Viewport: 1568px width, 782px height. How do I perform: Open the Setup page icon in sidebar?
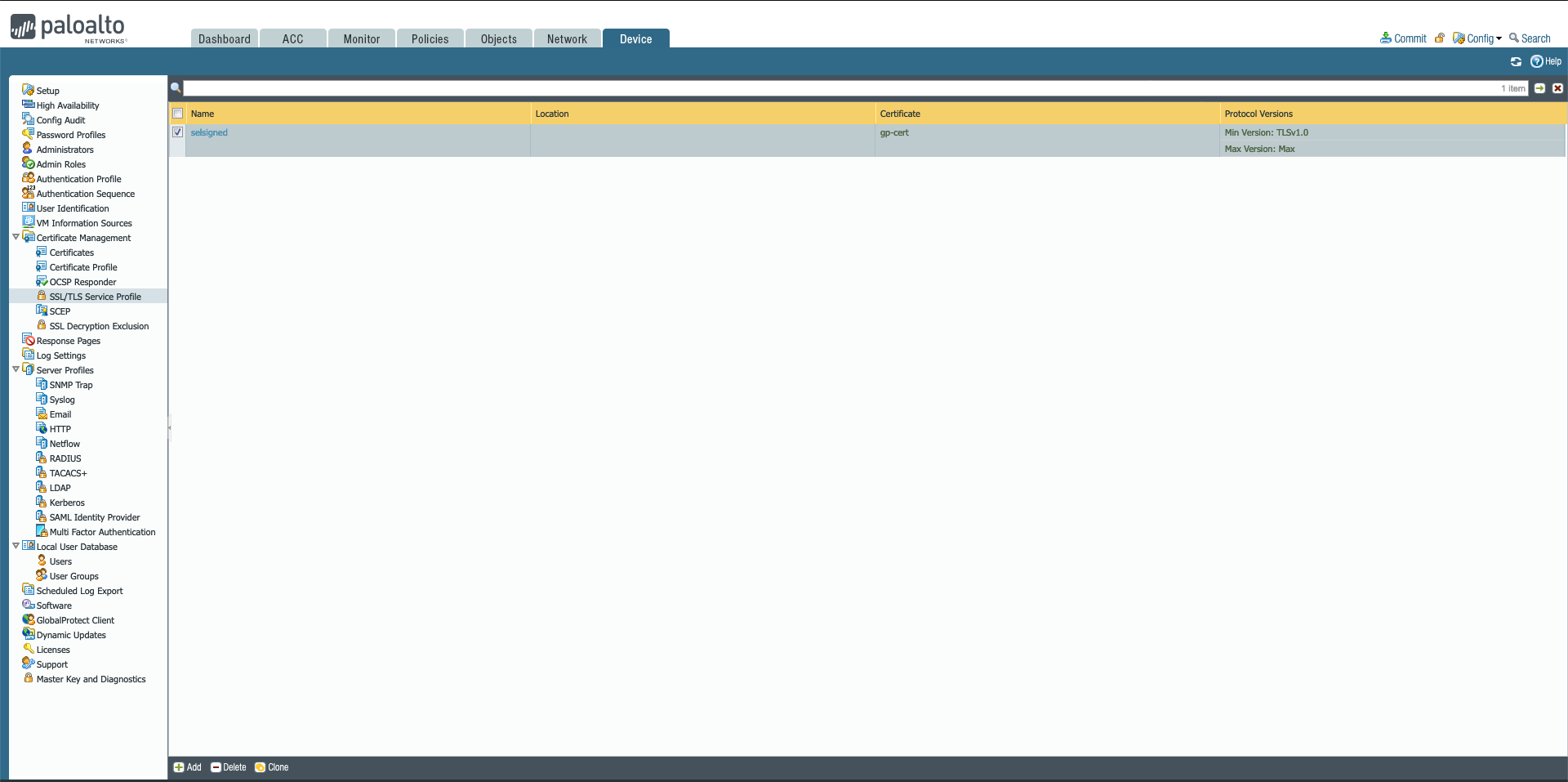coord(29,90)
